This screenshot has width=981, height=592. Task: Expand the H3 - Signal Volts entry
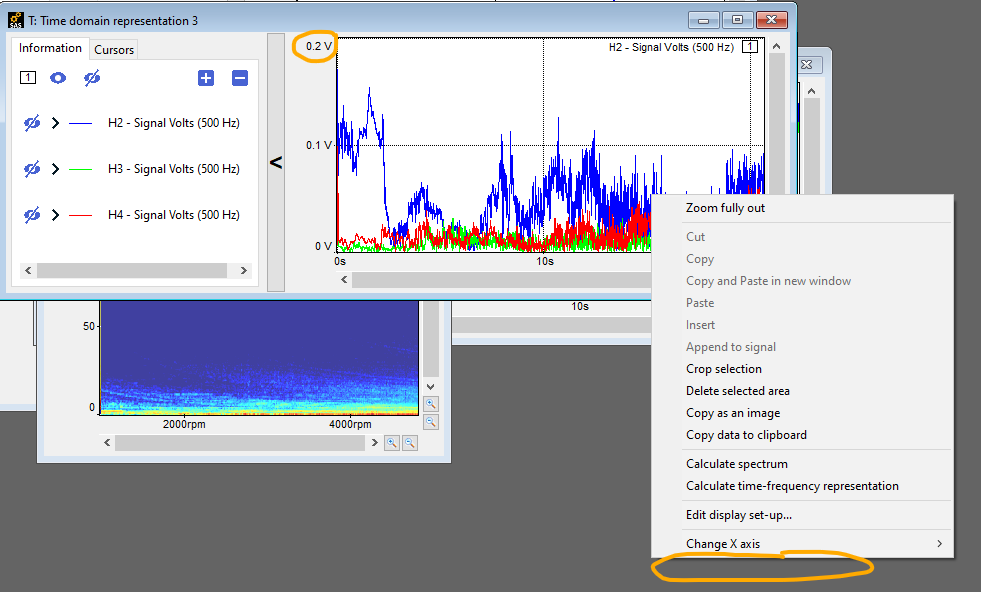(56, 169)
